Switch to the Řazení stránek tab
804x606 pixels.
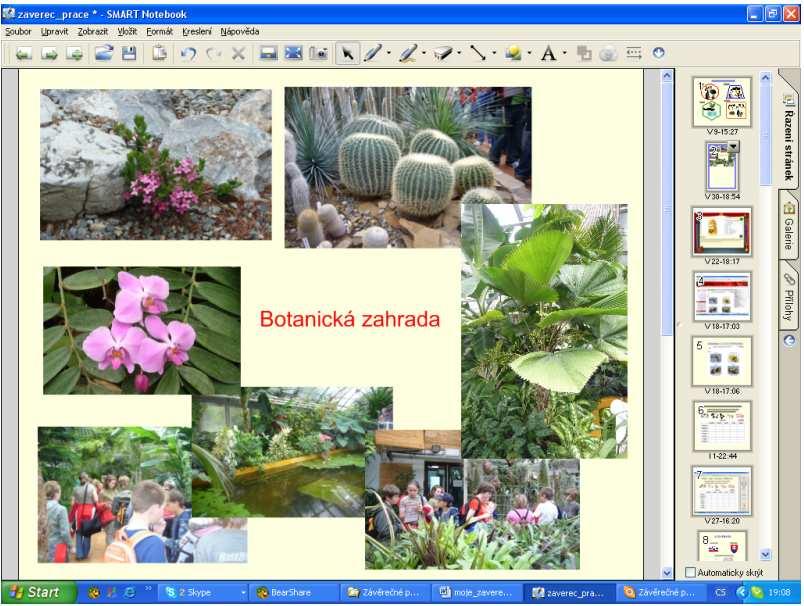point(789,136)
